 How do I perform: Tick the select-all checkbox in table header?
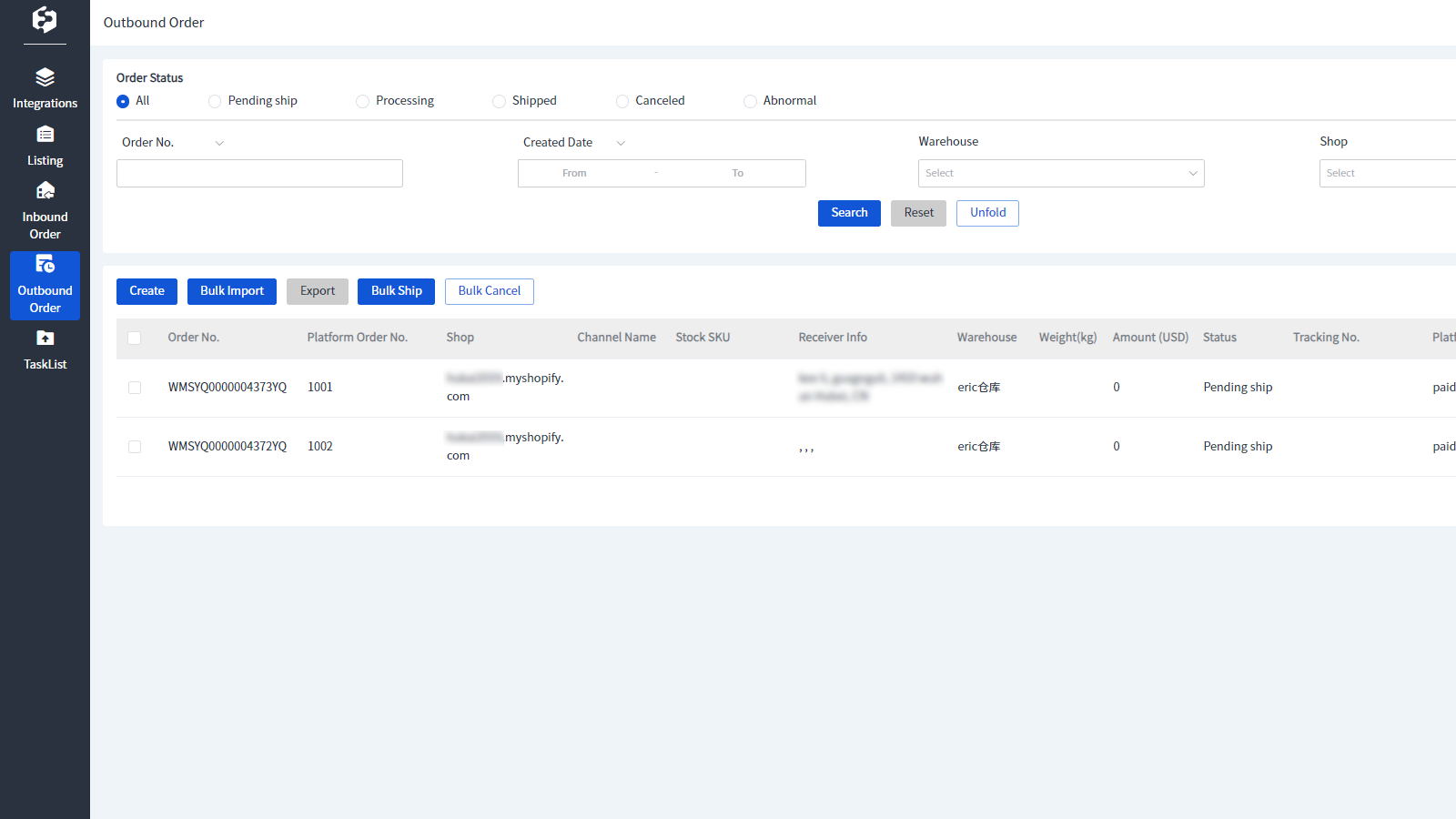[135, 338]
